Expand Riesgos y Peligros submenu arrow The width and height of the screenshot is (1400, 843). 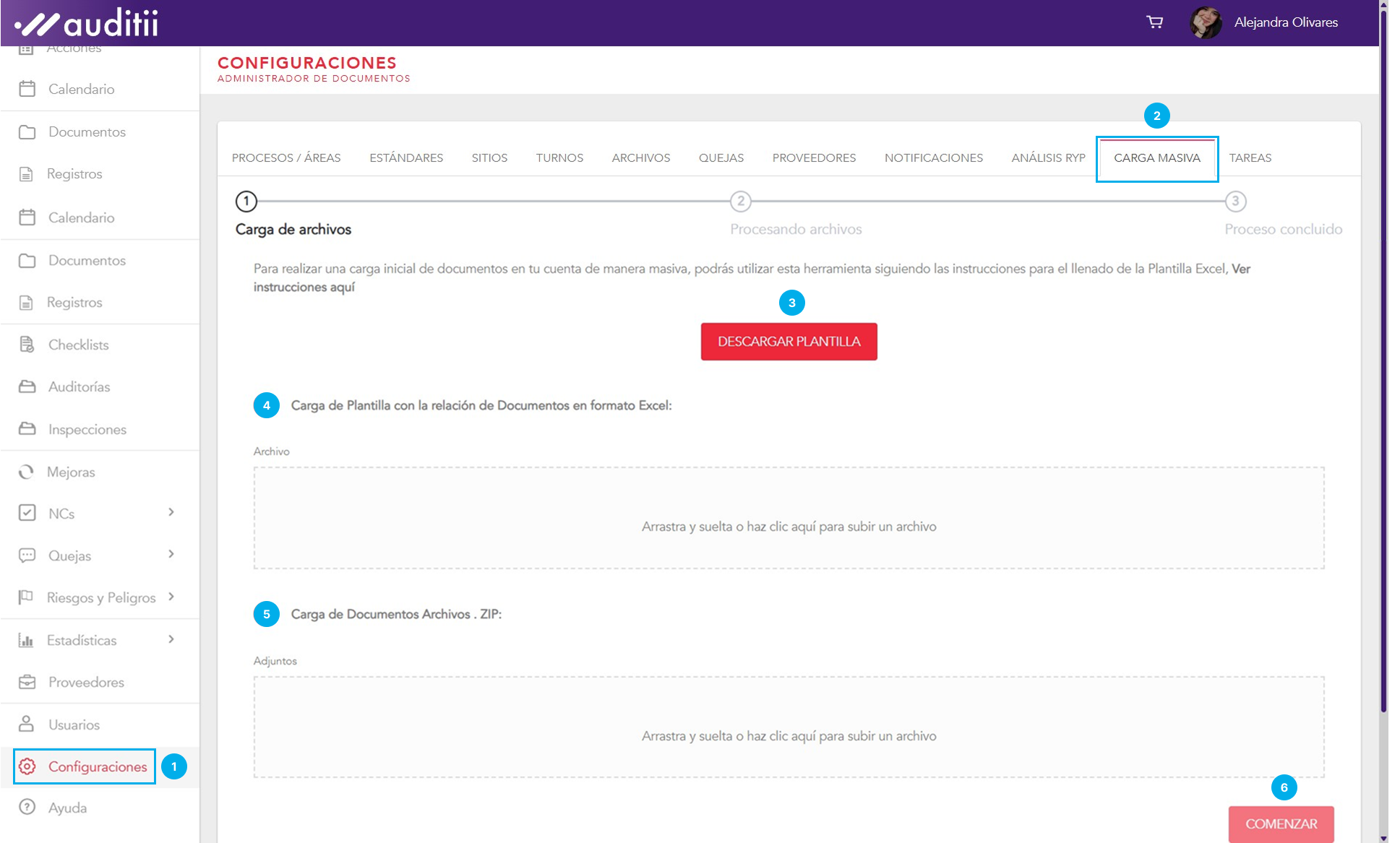[x=171, y=597]
